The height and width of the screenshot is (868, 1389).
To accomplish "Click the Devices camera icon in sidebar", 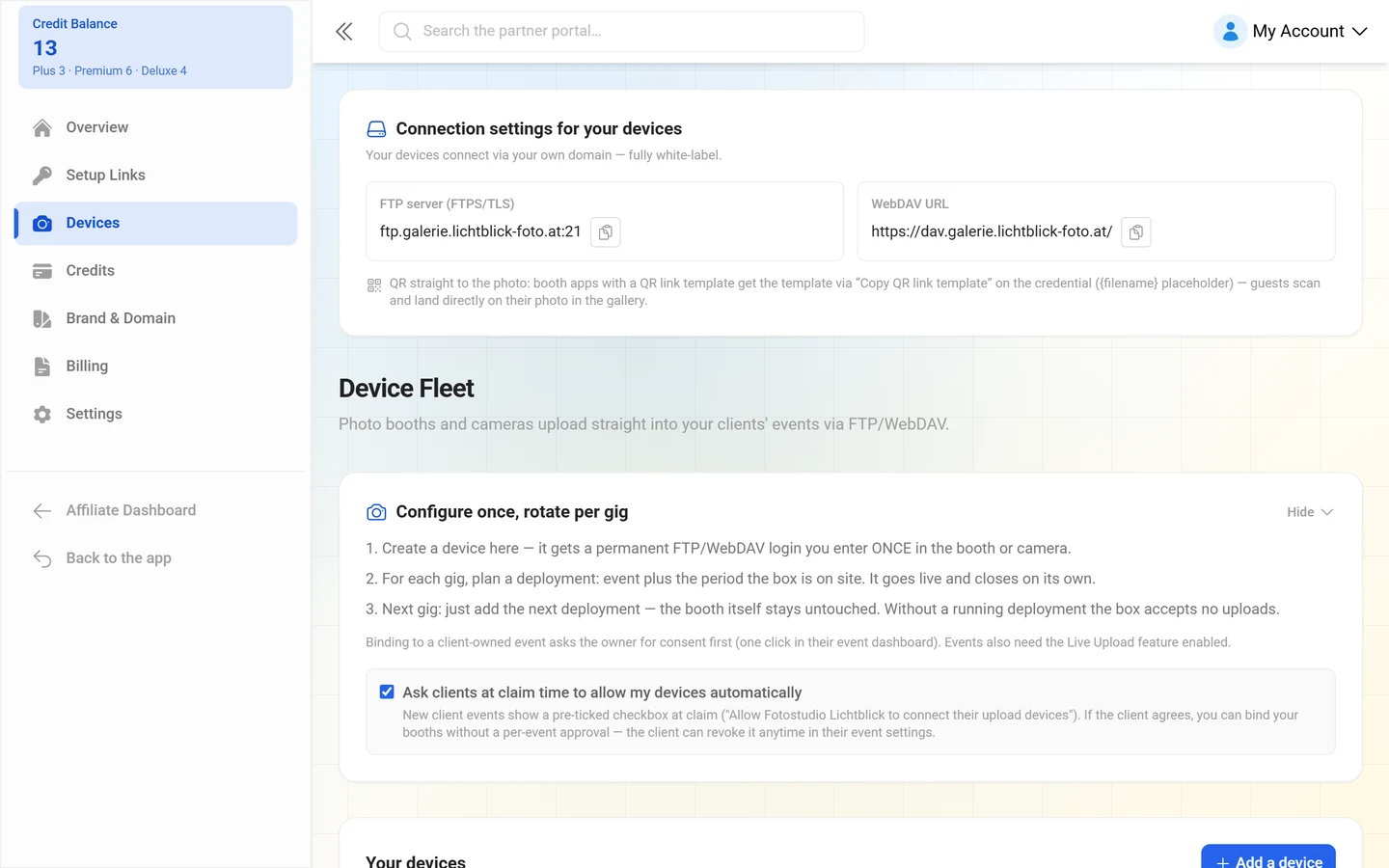I will (x=42, y=224).
